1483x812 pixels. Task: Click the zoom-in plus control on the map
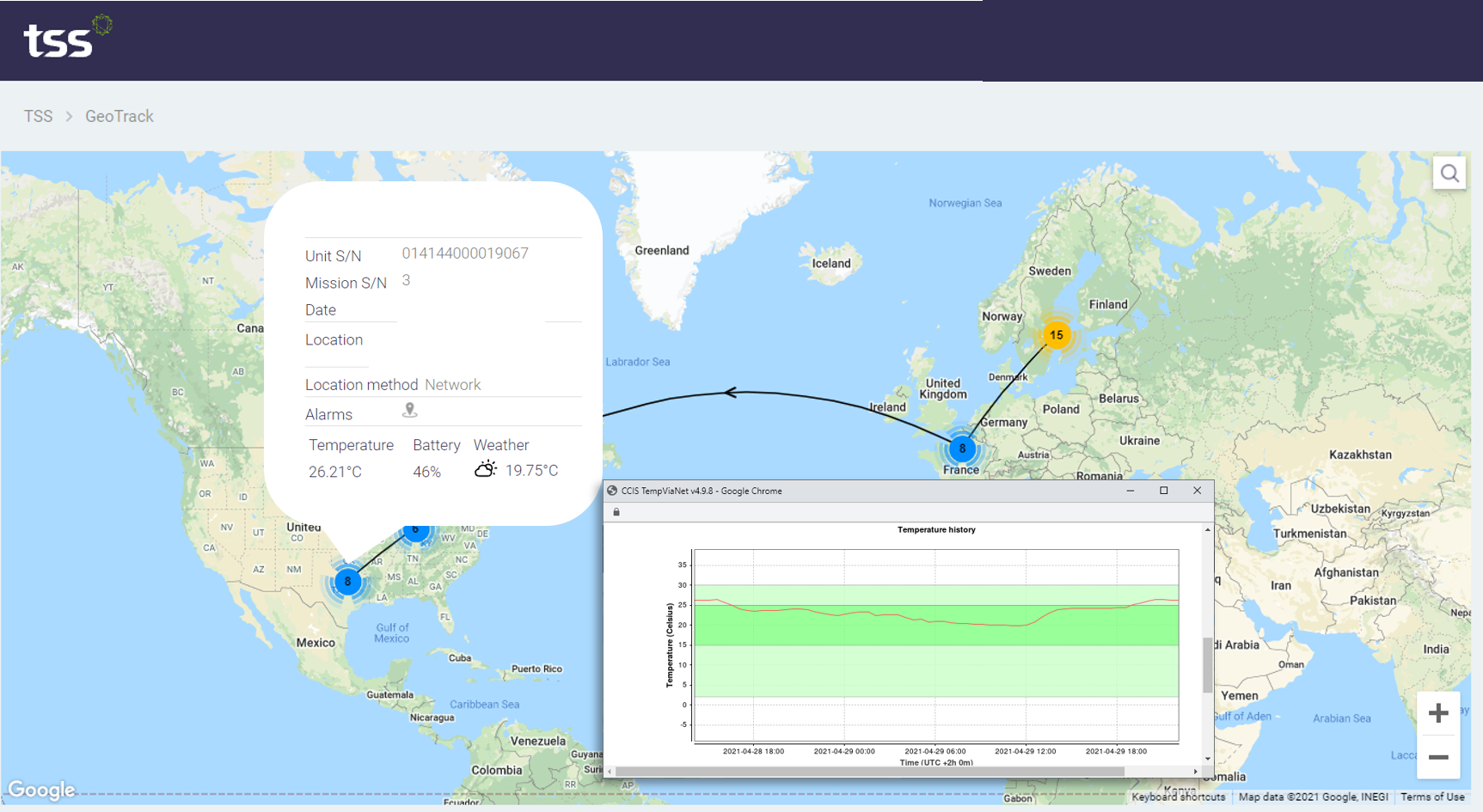pos(1437,711)
